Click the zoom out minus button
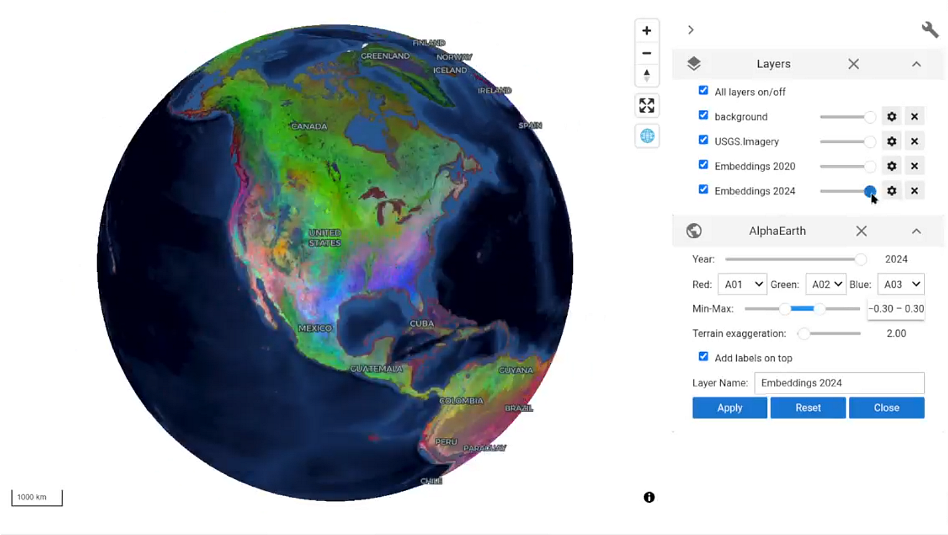 tap(647, 54)
